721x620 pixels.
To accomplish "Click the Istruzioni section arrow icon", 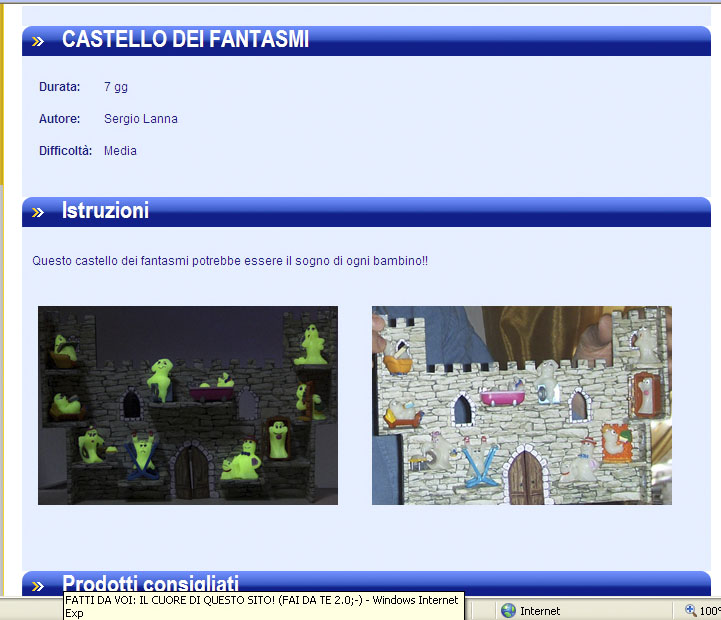I will click(x=38, y=212).
